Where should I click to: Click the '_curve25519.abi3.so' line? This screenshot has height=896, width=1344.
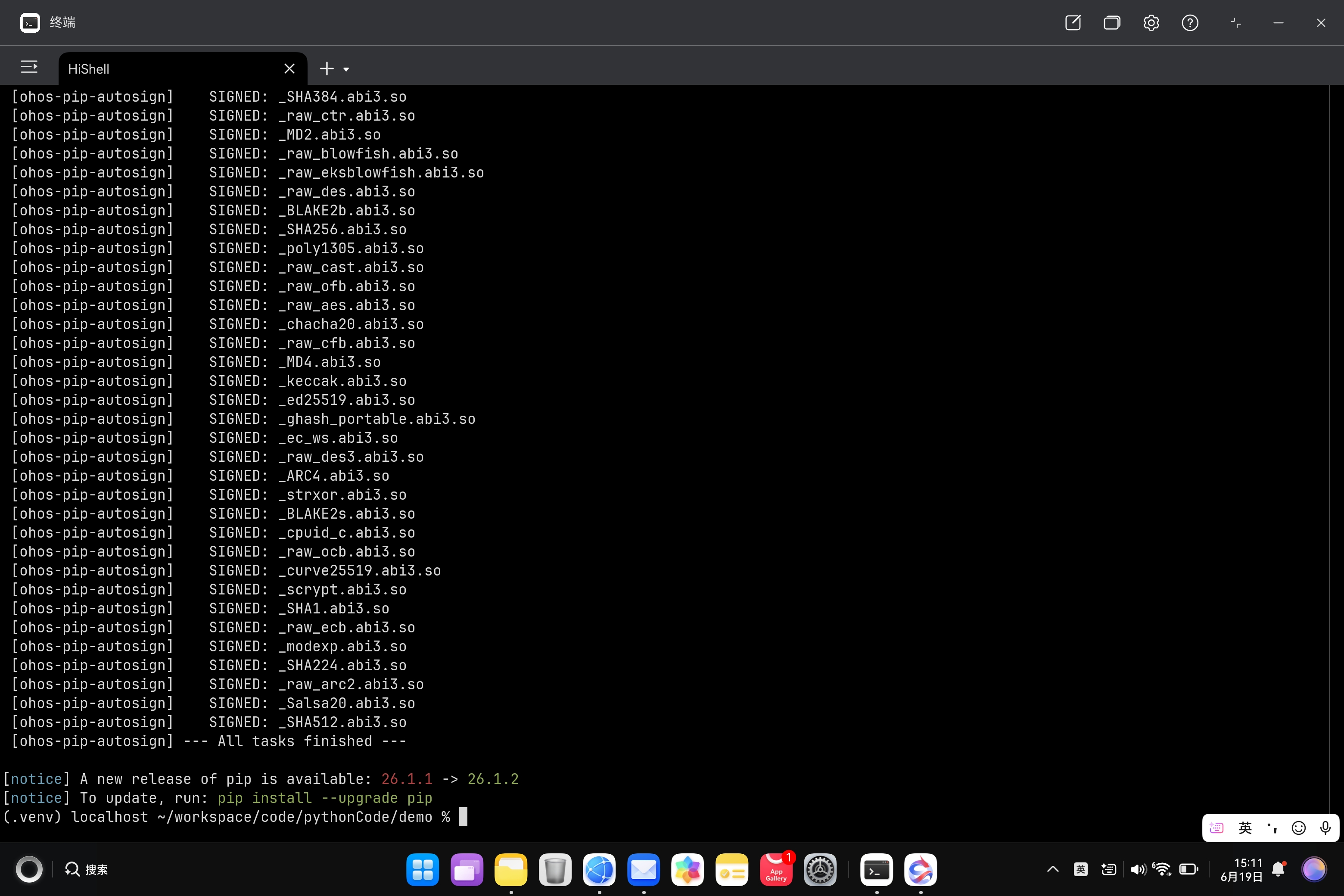point(359,570)
